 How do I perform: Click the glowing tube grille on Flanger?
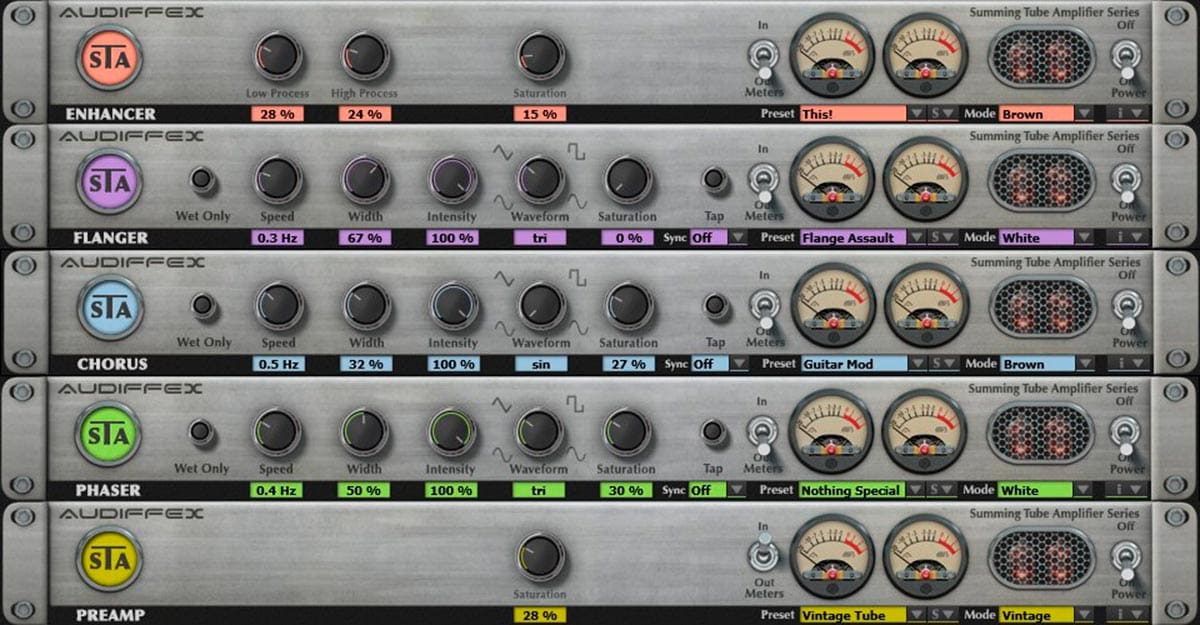tap(1041, 181)
